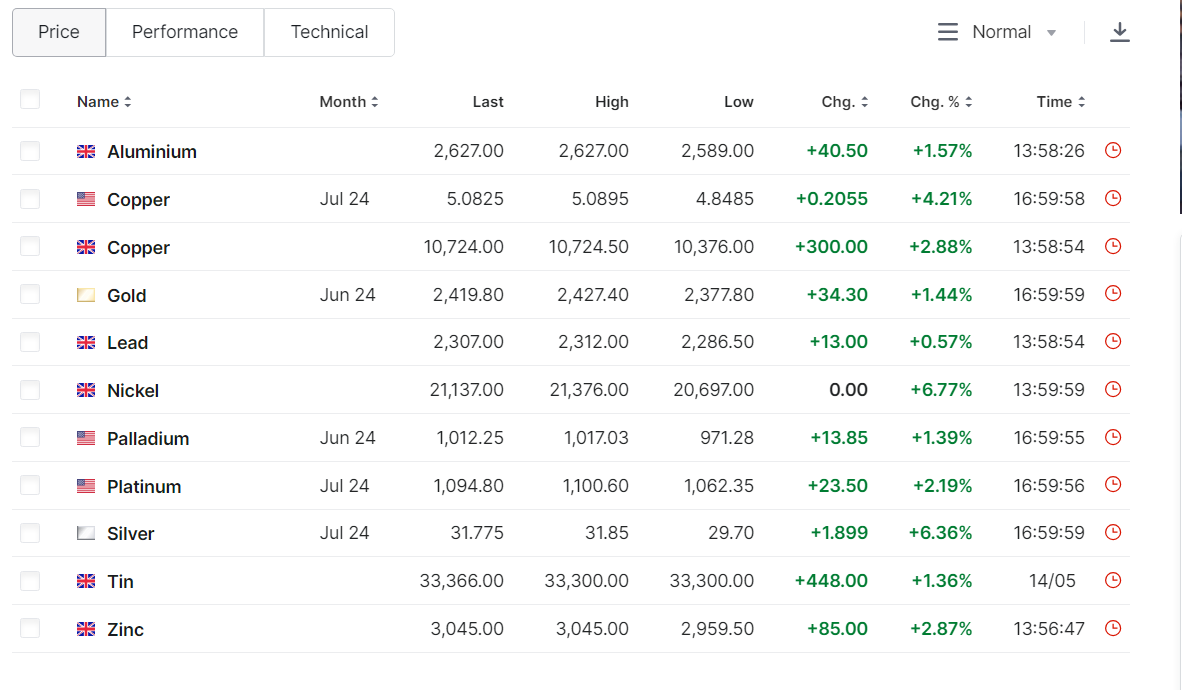Click the download table icon
This screenshot has height=690, width=1182.
[1119, 32]
